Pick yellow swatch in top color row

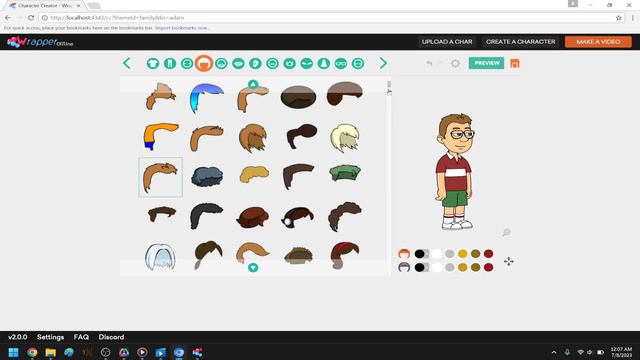tap(462, 254)
